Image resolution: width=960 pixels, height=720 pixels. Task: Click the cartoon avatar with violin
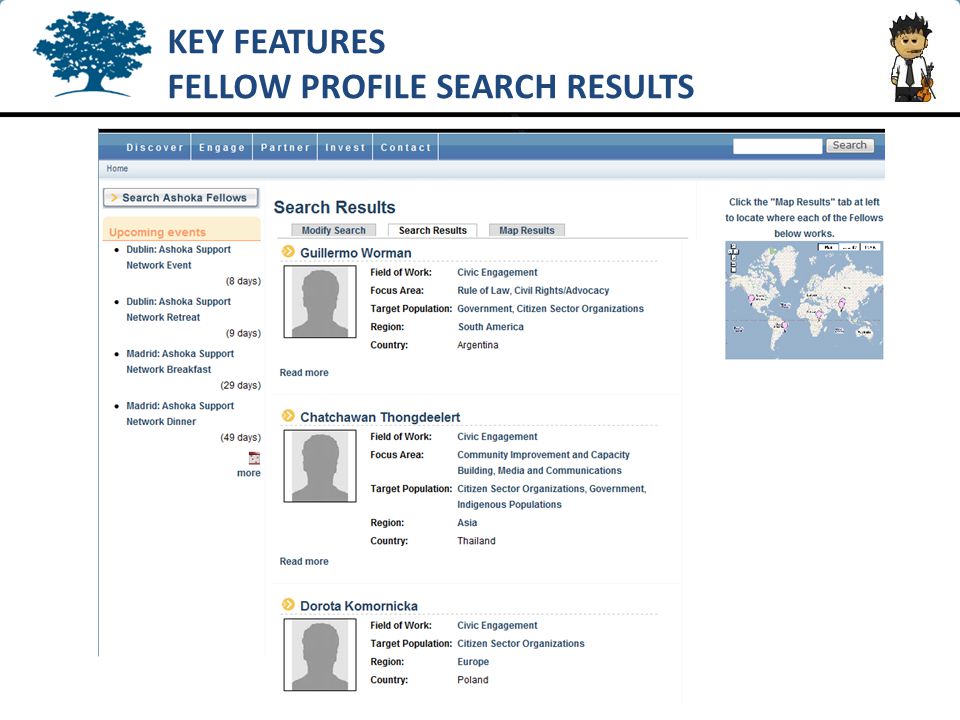pos(910,58)
